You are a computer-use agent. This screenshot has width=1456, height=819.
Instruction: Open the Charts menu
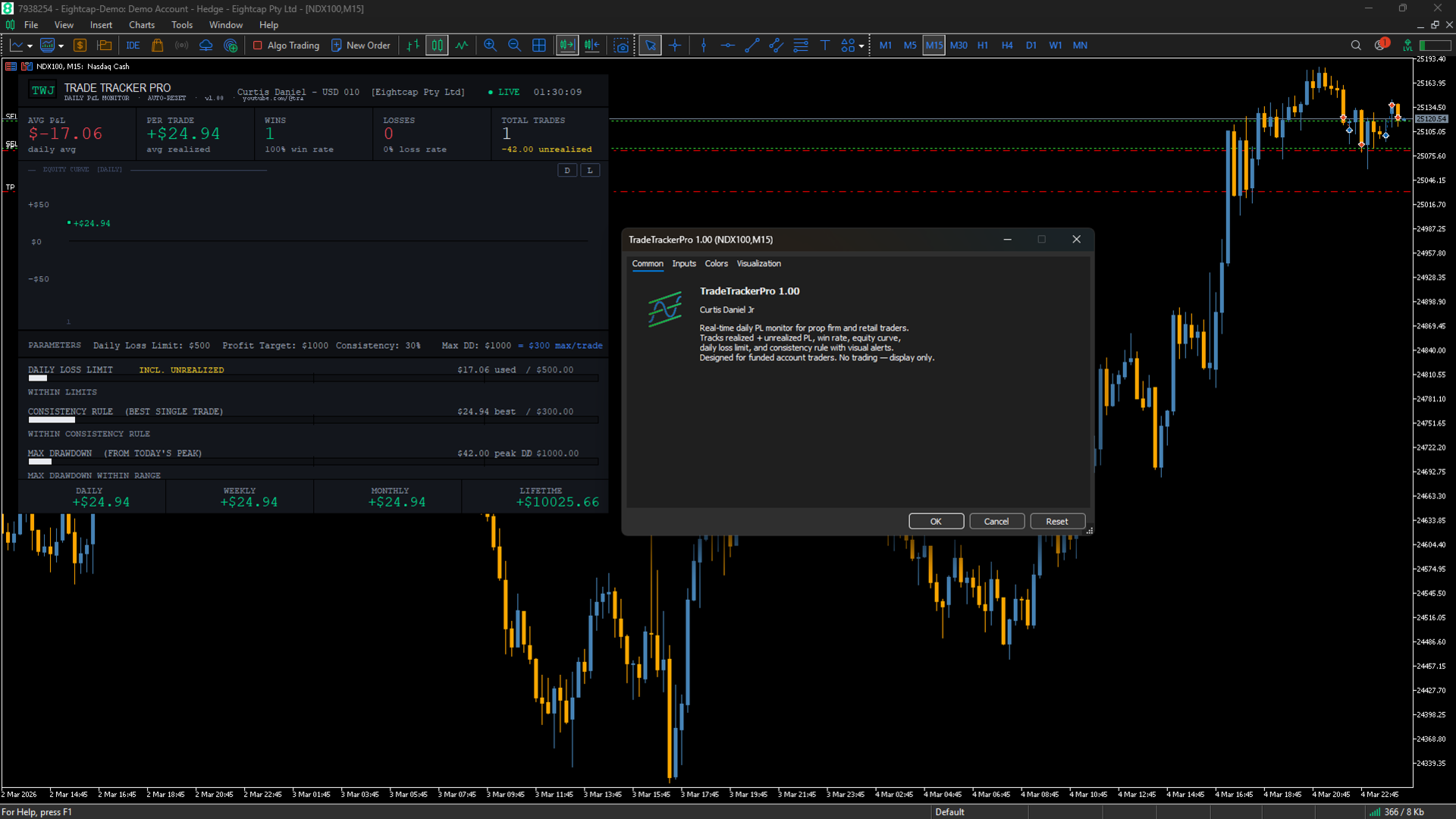141,25
